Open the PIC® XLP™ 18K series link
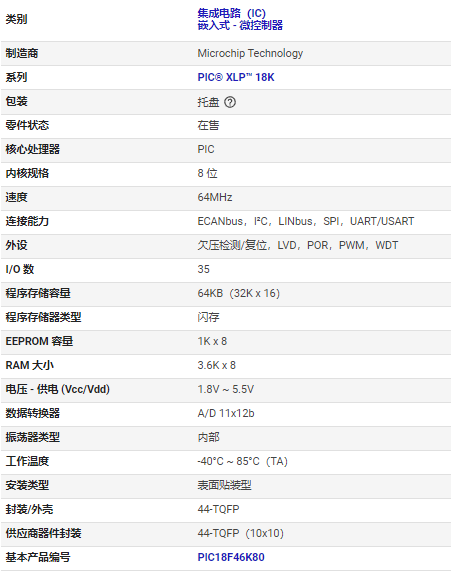Screen dimensions: 451x573 pyautogui.click(x=236, y=77)
